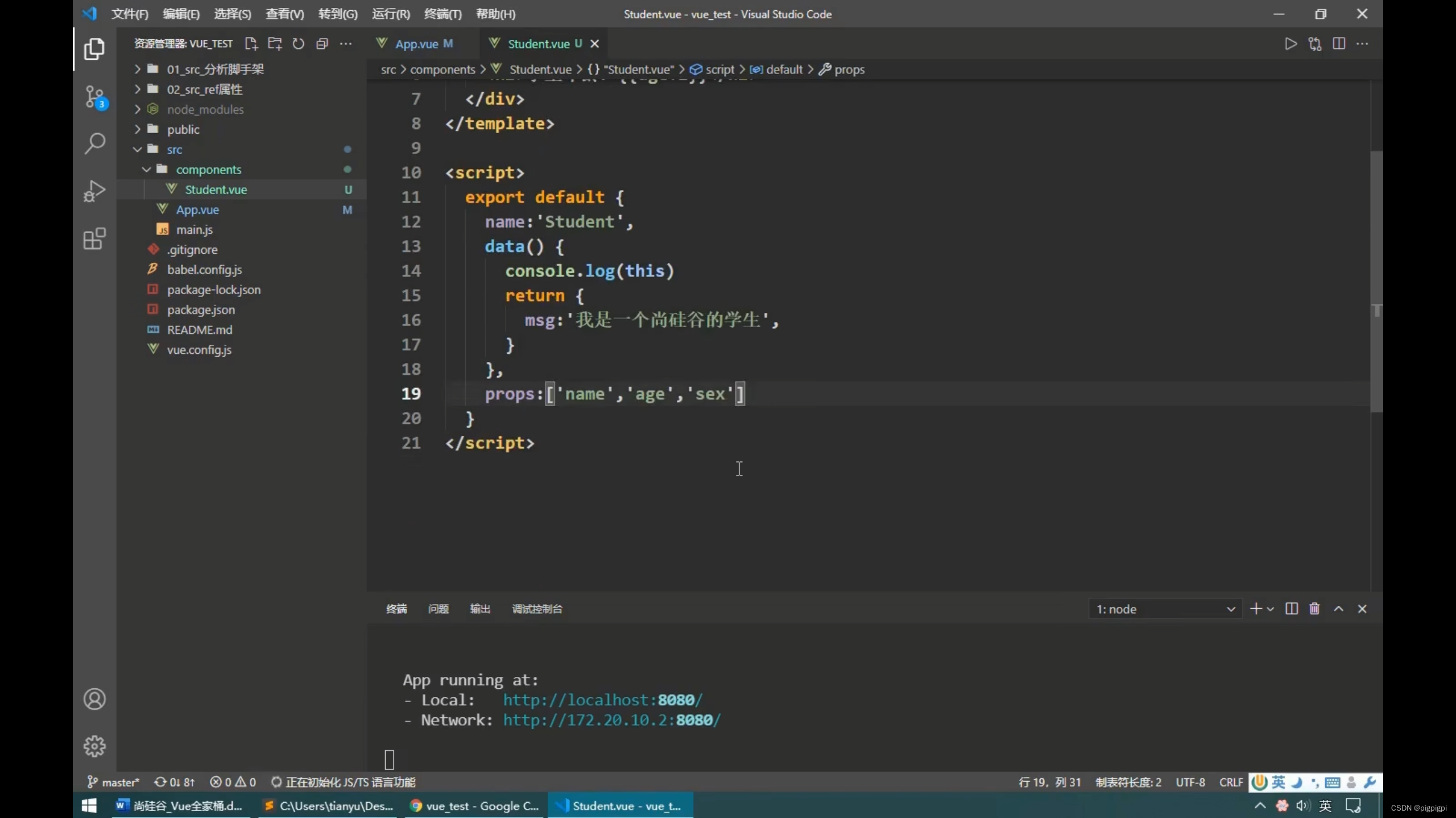Switch to 调试控制台 panel tab
The height and width of the screenshot is (818, 1456).
(x=537, y=609)
